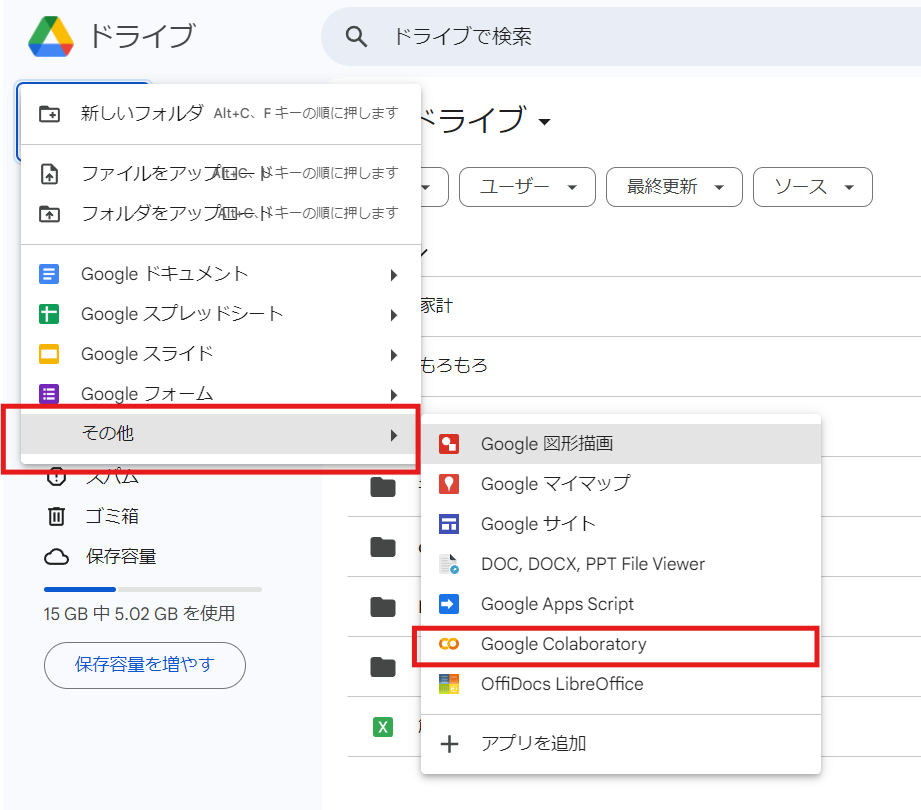Click the Google Colaboratory icon

coord(449,644)
